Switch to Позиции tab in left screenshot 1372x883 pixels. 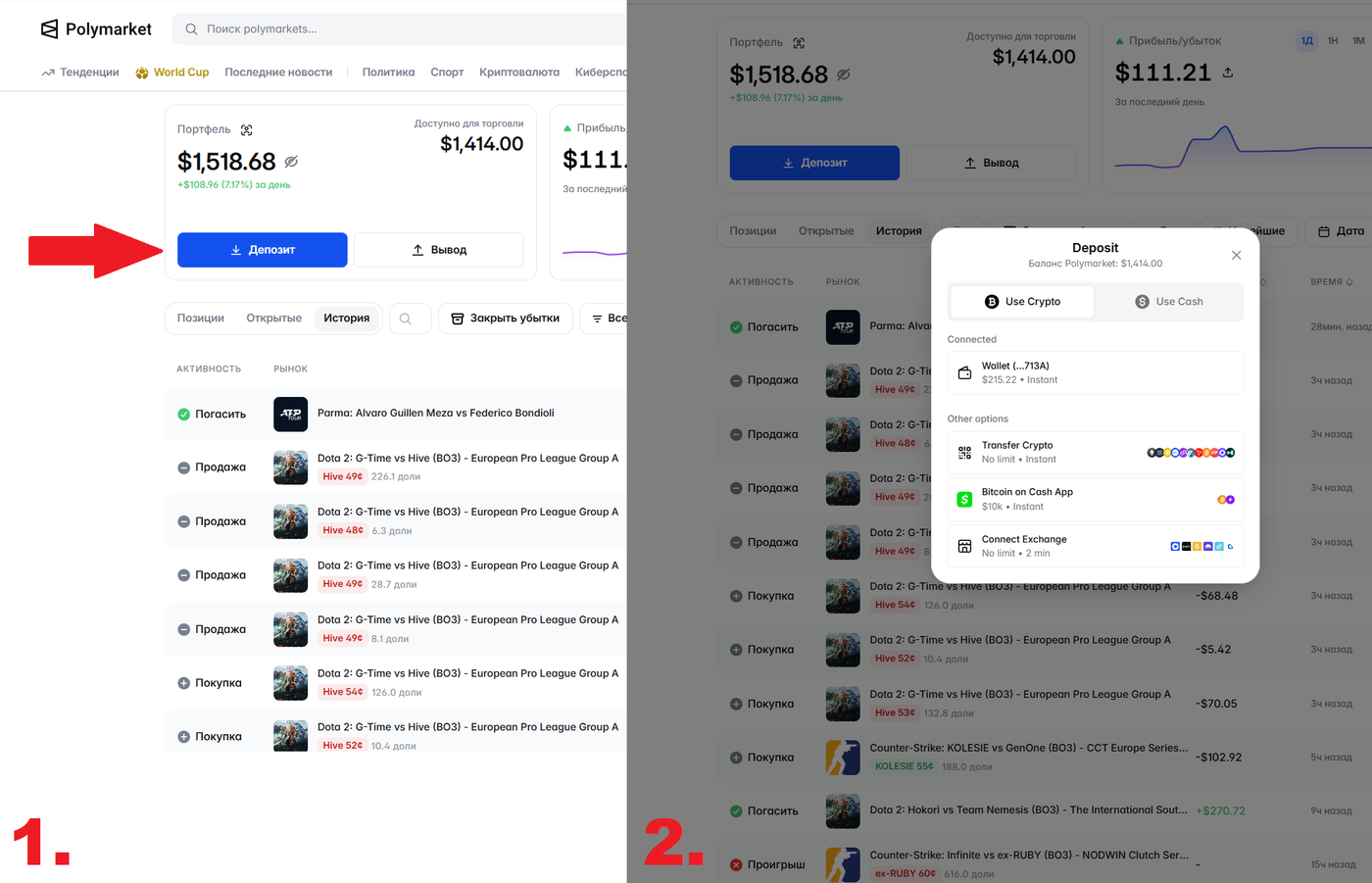pyautogui.click(x=201, y=319)
